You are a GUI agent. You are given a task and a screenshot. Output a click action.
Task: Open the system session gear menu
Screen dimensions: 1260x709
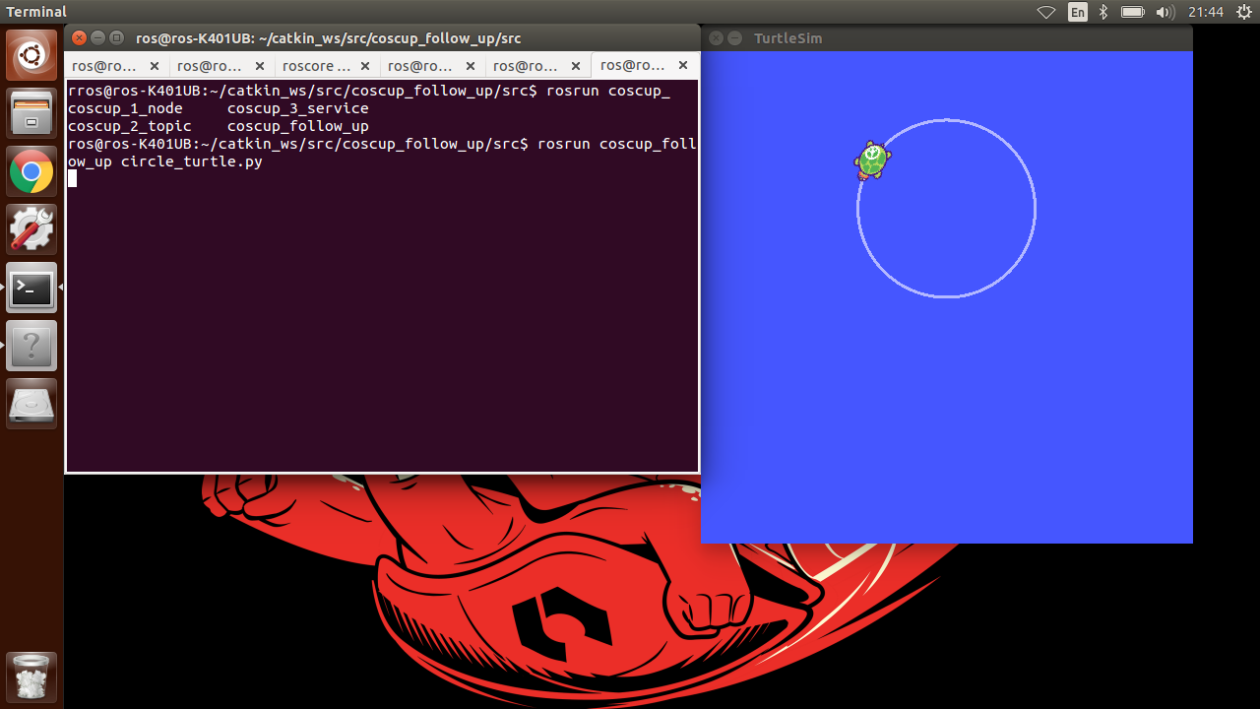(x=1244, y=12)
